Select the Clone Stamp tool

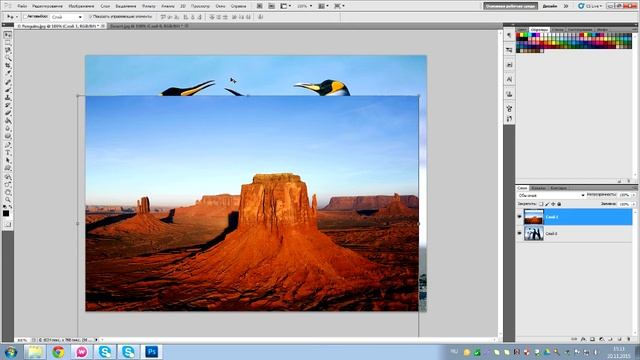(x=8, y=98)
